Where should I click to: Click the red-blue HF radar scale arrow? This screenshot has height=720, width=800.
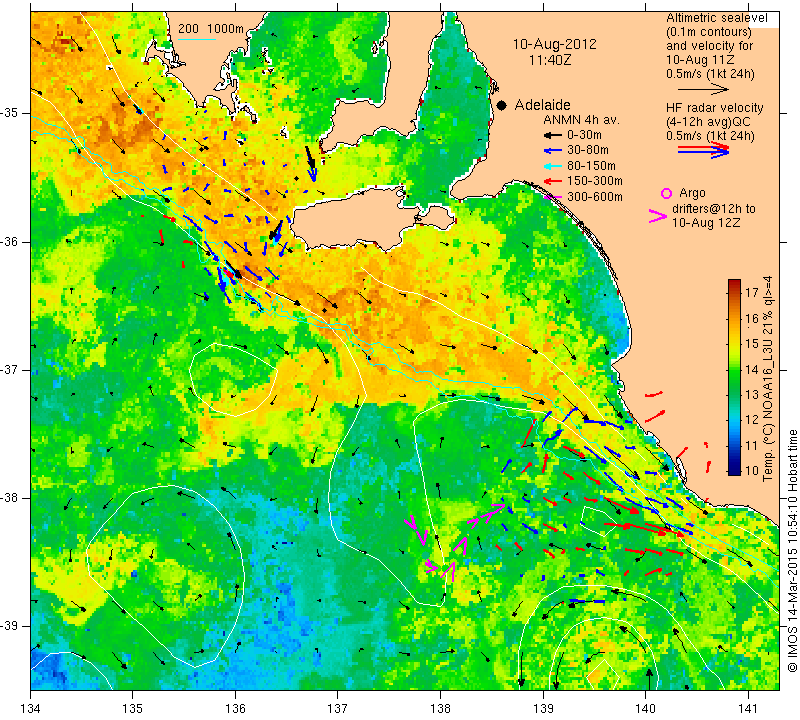pyautogui.click(x=703, y=150)
